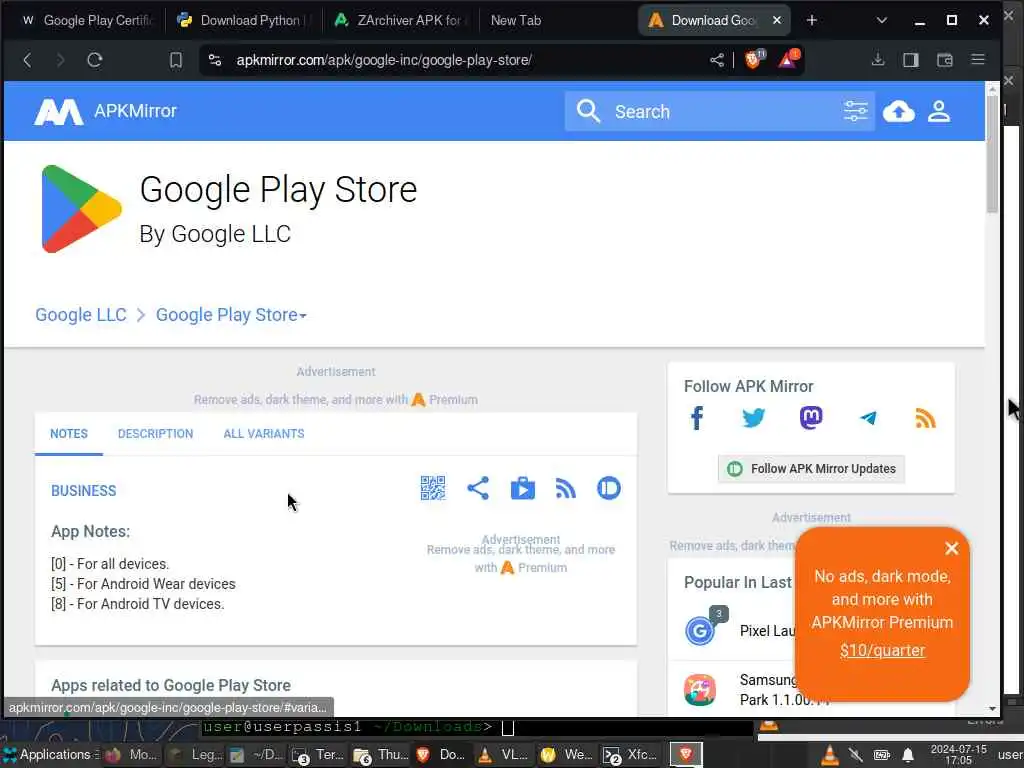Open Brave Shields lion icon
This screenshot has width=1024, height=768.
[x=753, y=59]
